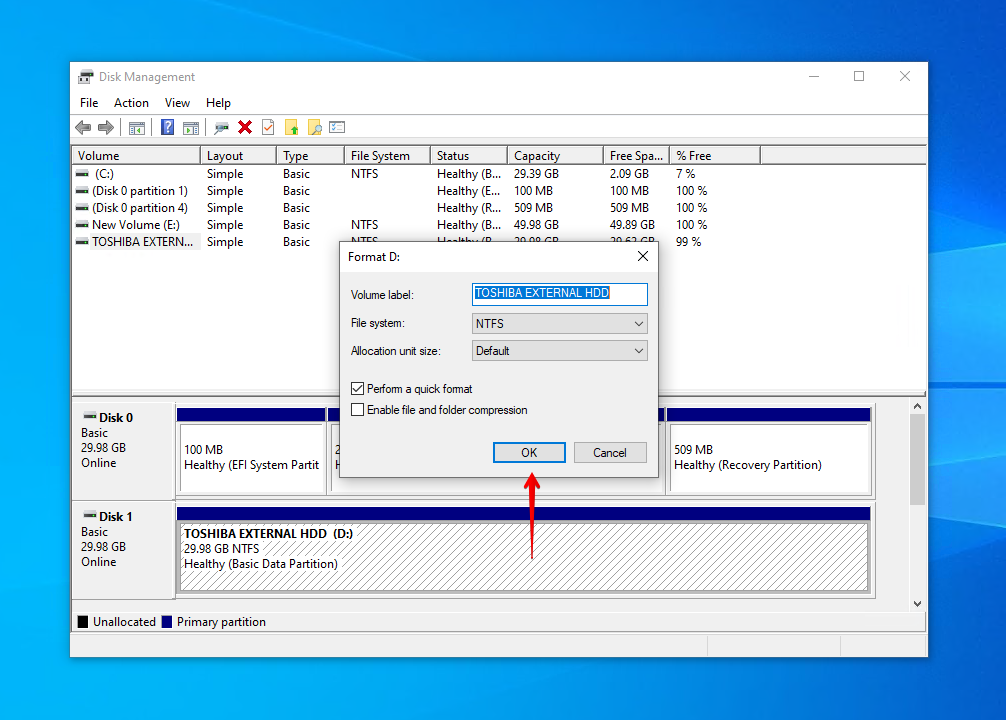Click the Disk 0 drive icon
Viewport: 1006px width, 720px height.
click(90, 416)
